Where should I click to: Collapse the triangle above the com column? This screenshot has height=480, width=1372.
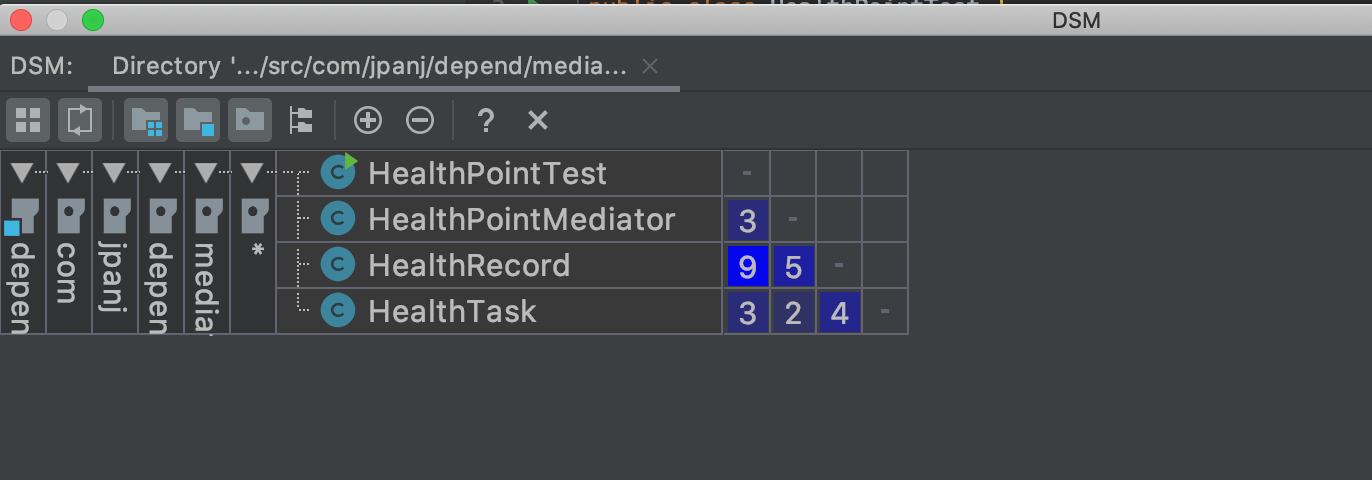(68, 173)
